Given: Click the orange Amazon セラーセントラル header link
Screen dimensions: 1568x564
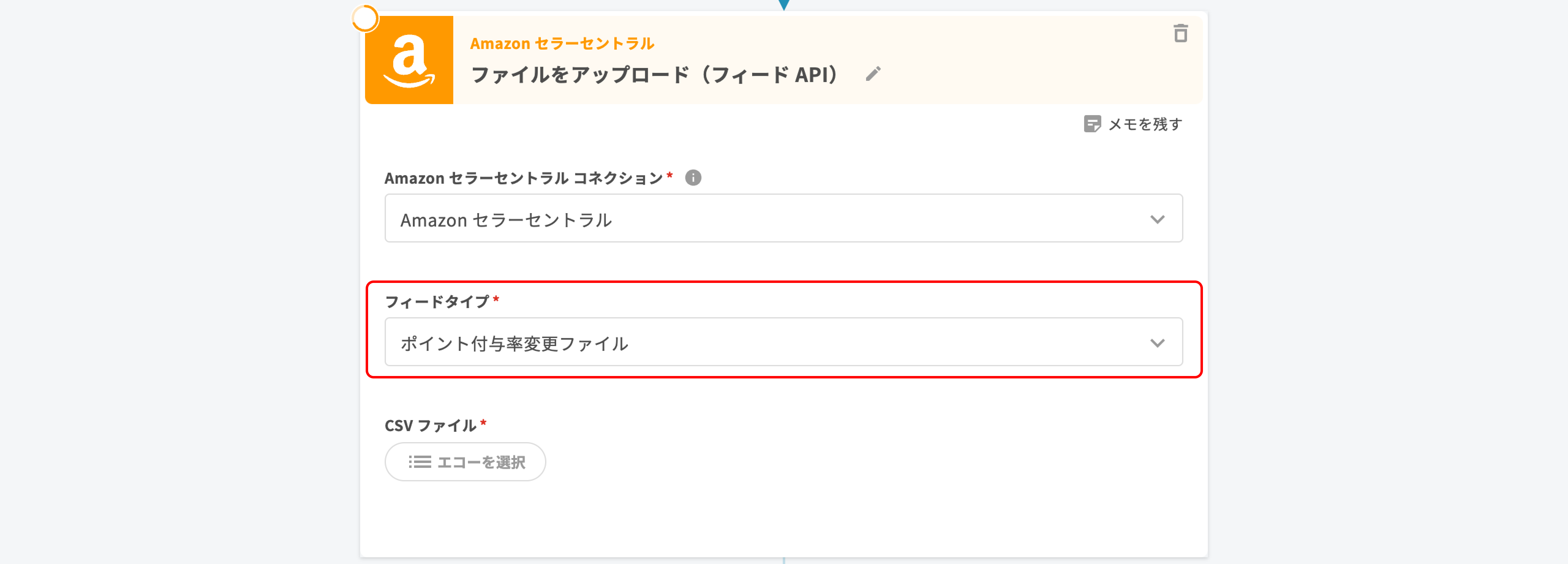Looking at the screenshot, I should click(562, 44).
